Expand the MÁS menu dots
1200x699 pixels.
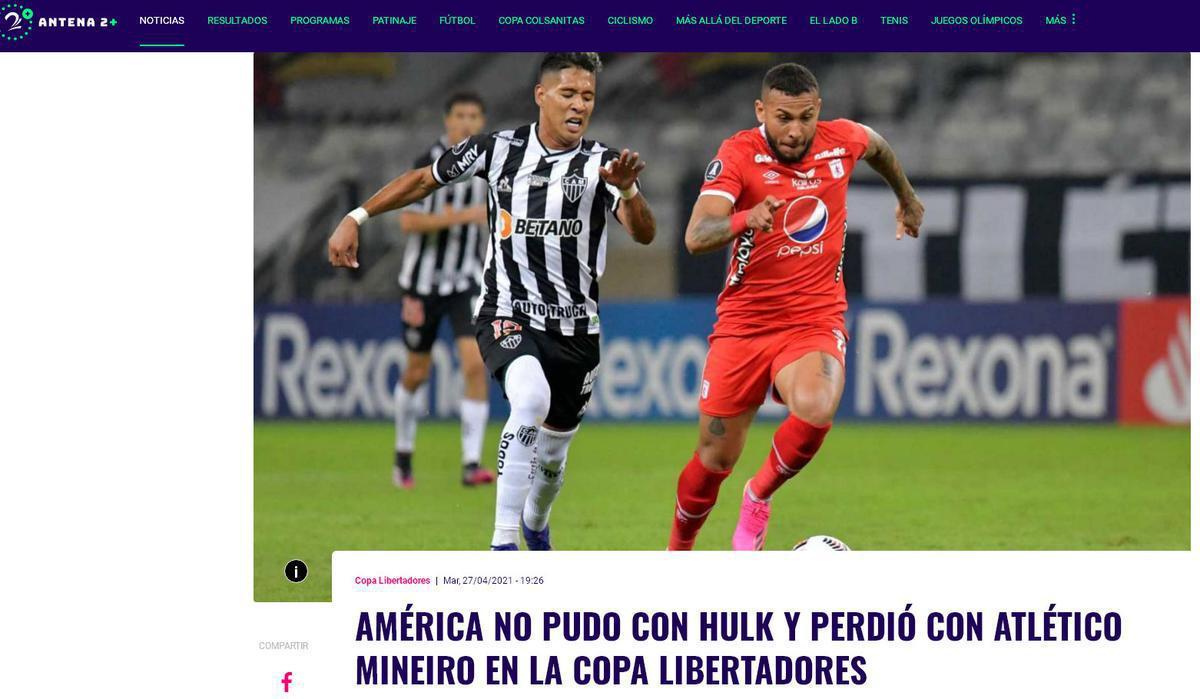tap(1073, 20)
